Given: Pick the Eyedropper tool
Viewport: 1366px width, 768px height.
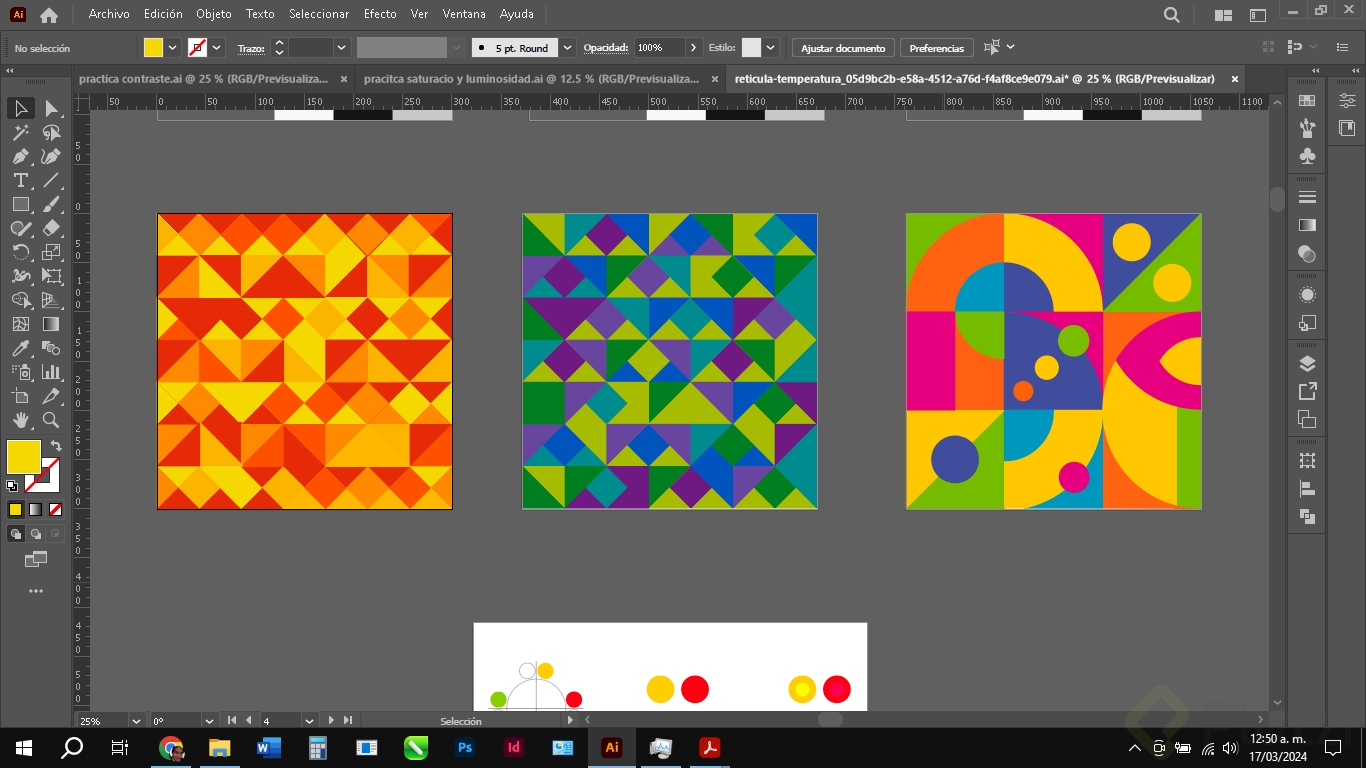Looking at the screenshot, I should point(21,348).
